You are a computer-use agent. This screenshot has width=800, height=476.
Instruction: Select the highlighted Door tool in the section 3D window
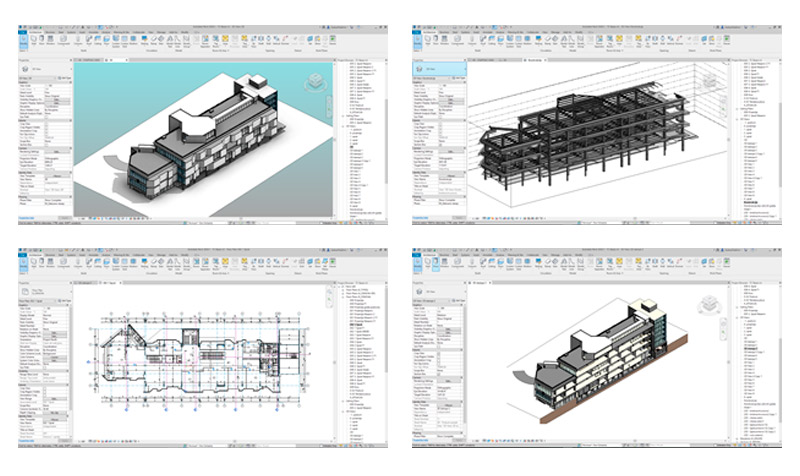pos(436,263)
